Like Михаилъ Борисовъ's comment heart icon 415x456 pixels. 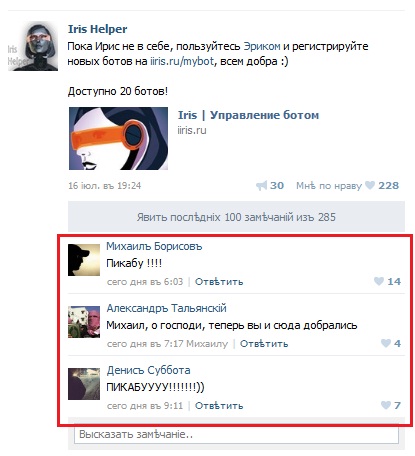click(x=379, y=281)
